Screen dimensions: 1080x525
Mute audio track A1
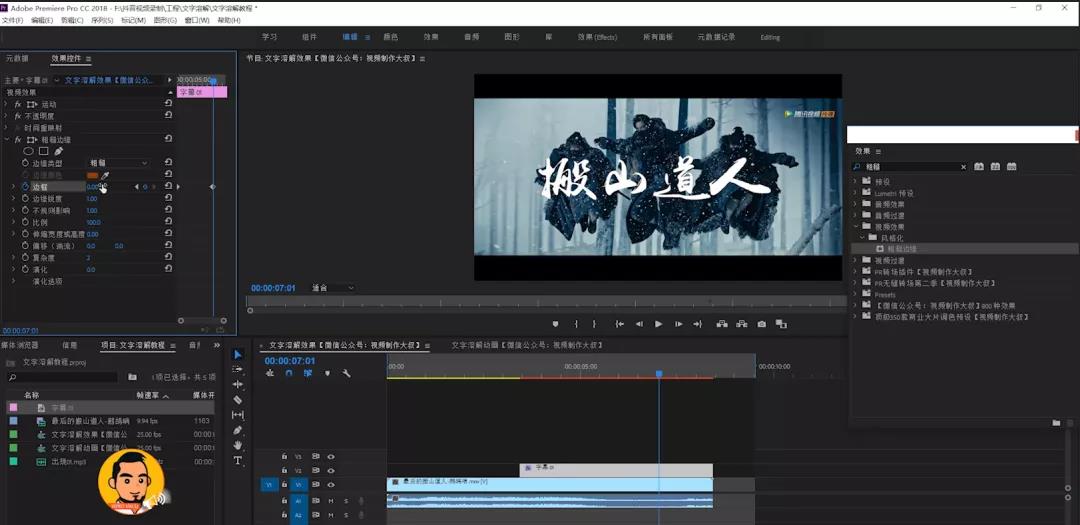331,501
